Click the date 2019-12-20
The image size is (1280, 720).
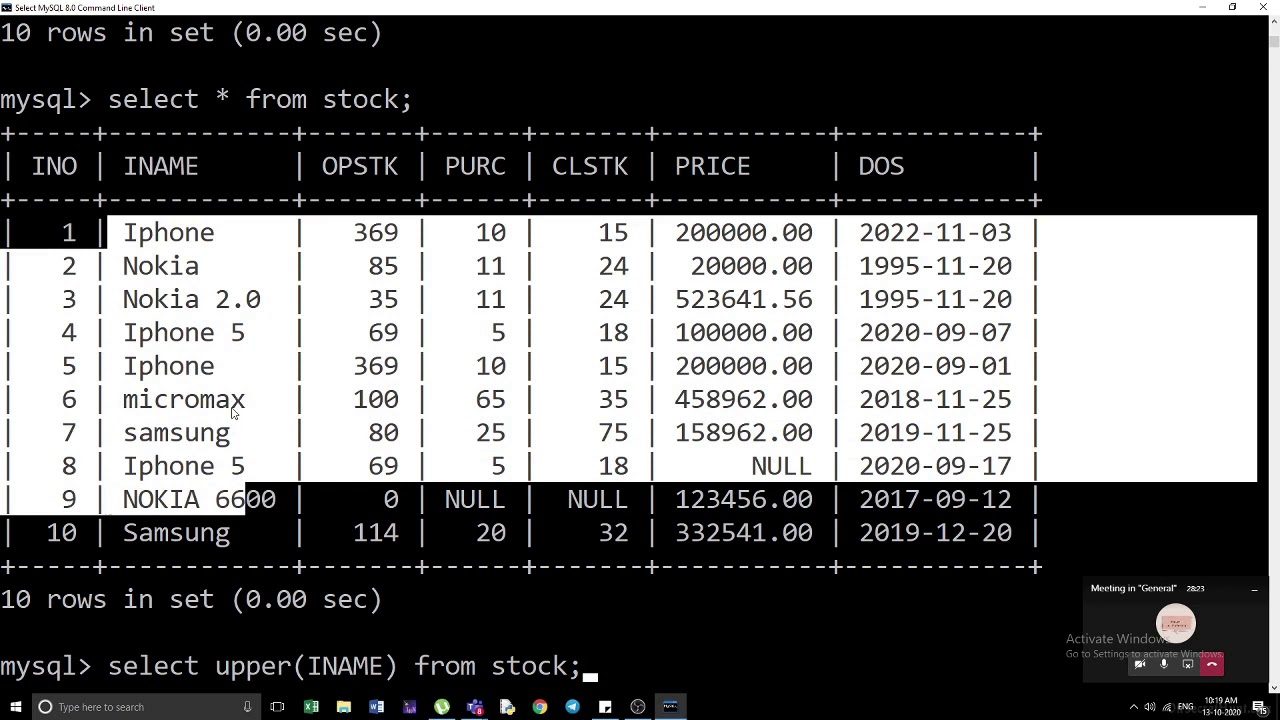pos(935,533)
